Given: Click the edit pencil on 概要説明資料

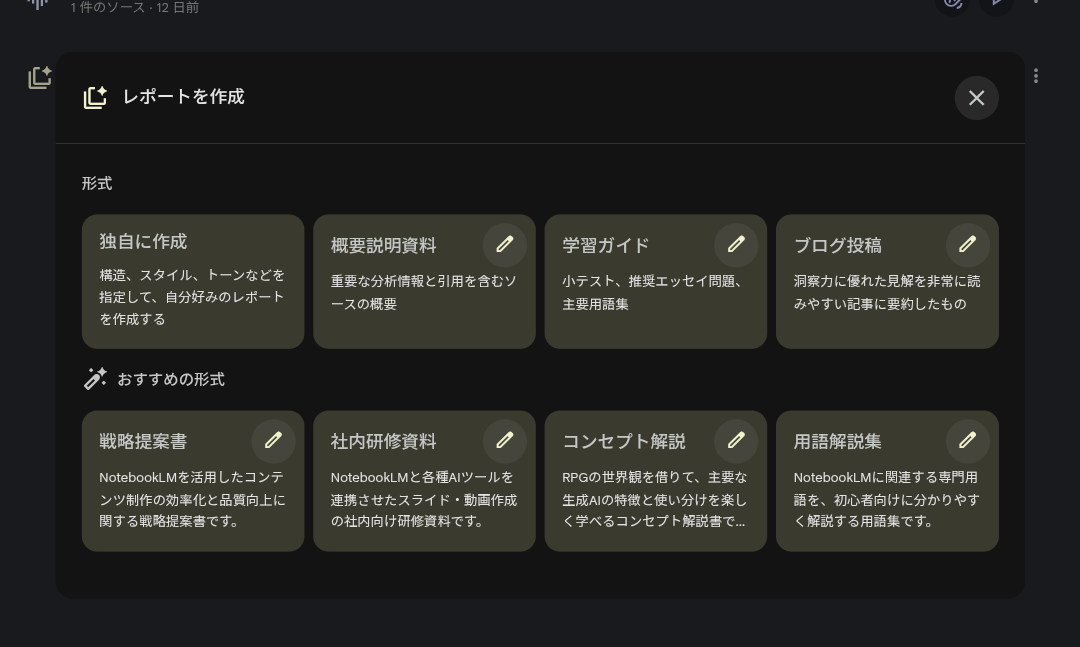Looking at the screenshot, I should [x=505, y=244].
